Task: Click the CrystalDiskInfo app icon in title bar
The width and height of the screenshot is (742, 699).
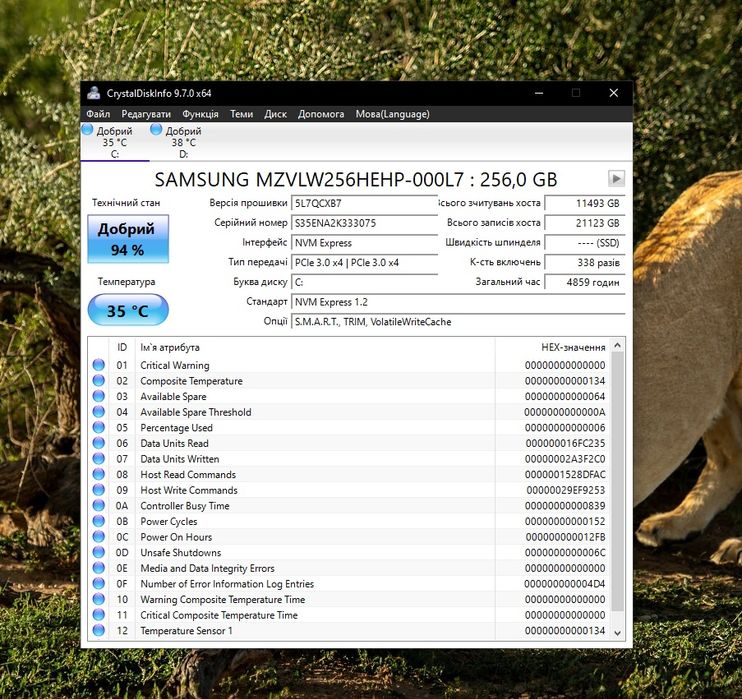Action: (x=94, y=93)
